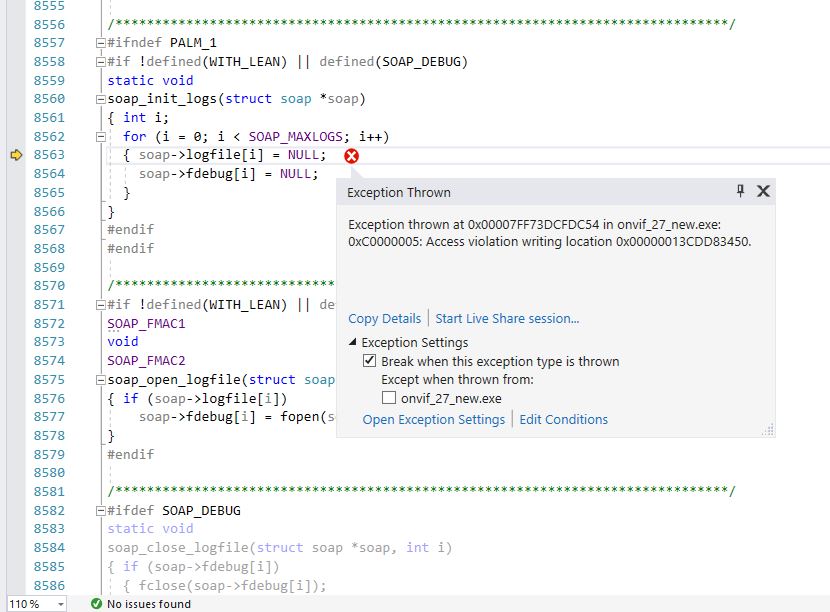Click the green checkmark in the status bar

click(x=96, y=604)
